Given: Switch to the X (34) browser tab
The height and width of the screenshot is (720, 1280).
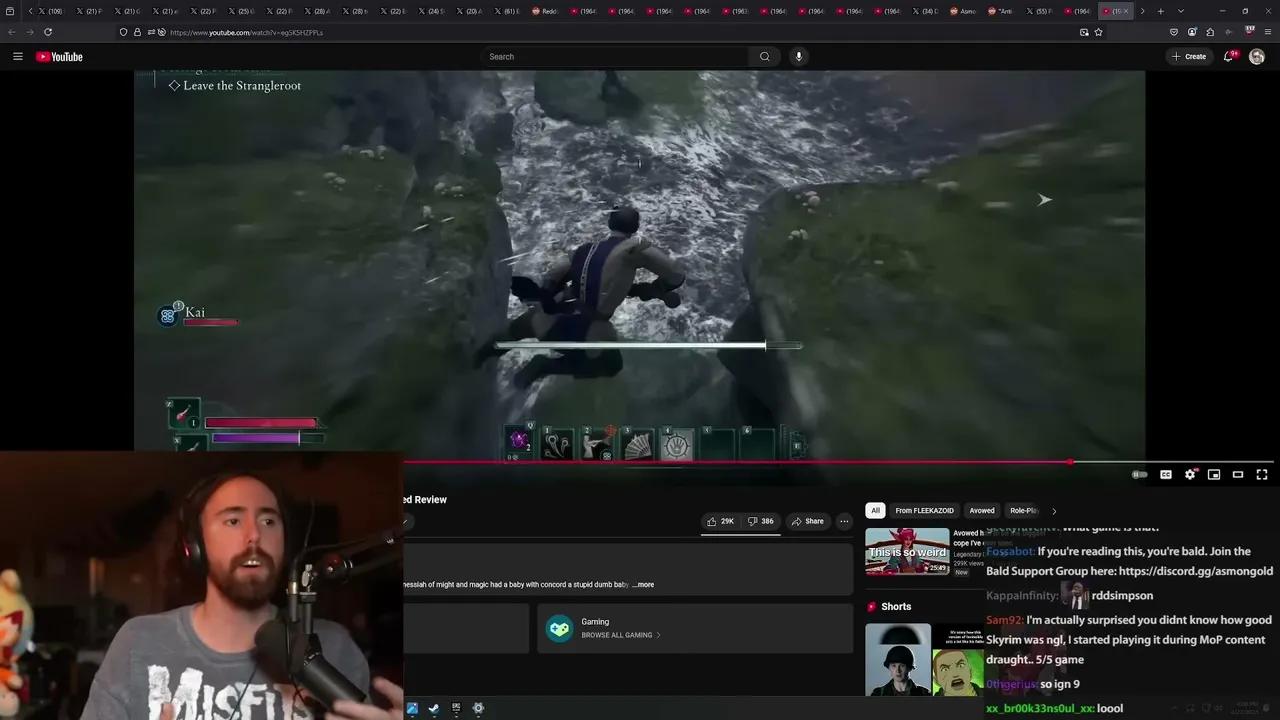Looking at the screenshot, I should [926, 11].
